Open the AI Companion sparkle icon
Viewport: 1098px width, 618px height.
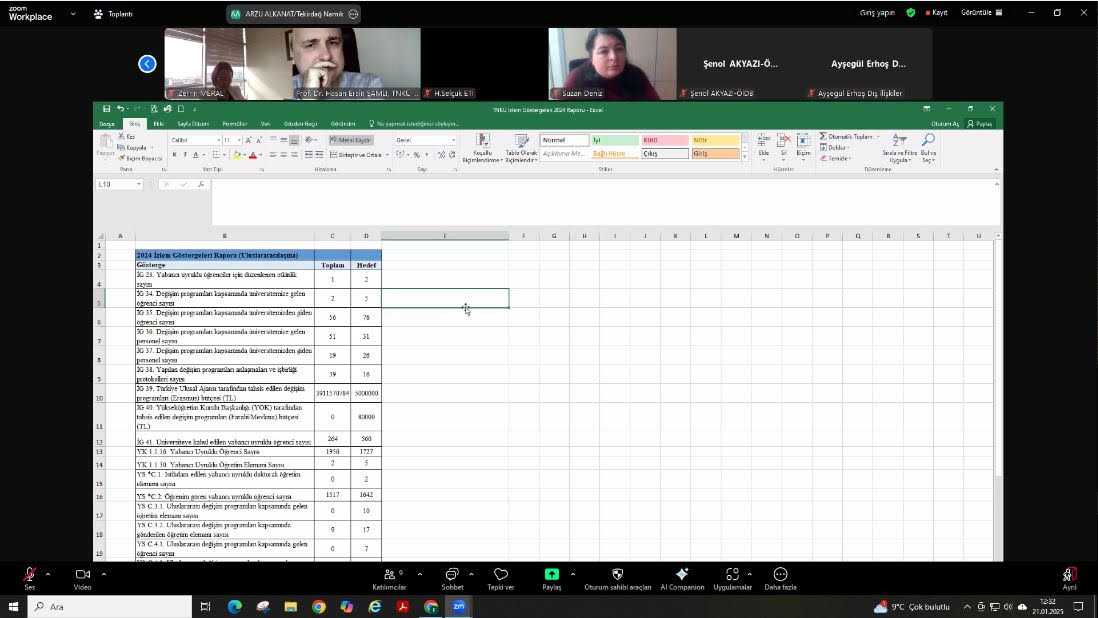tap(682, 574)
